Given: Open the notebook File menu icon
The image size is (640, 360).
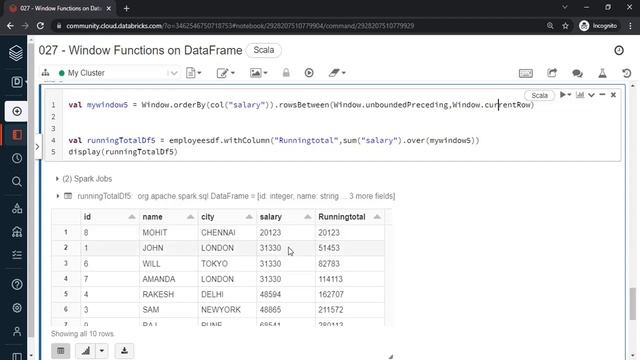Looking at the screenshot, I should click(x=193, y=73).
